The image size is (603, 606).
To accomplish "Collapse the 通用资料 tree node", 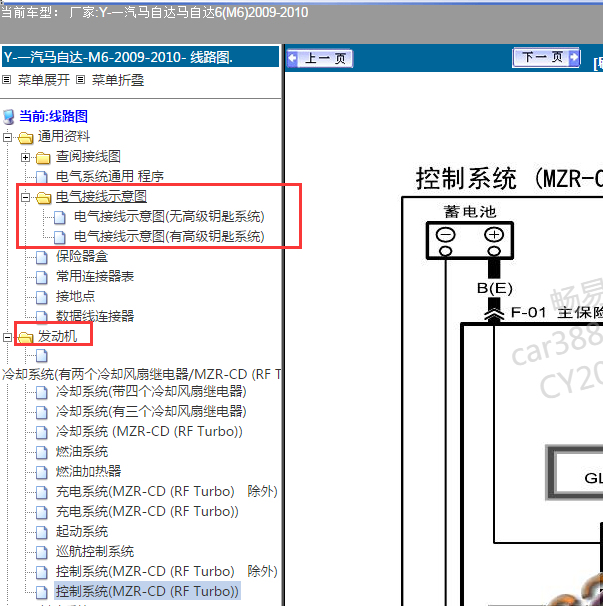I will [7, 137].
